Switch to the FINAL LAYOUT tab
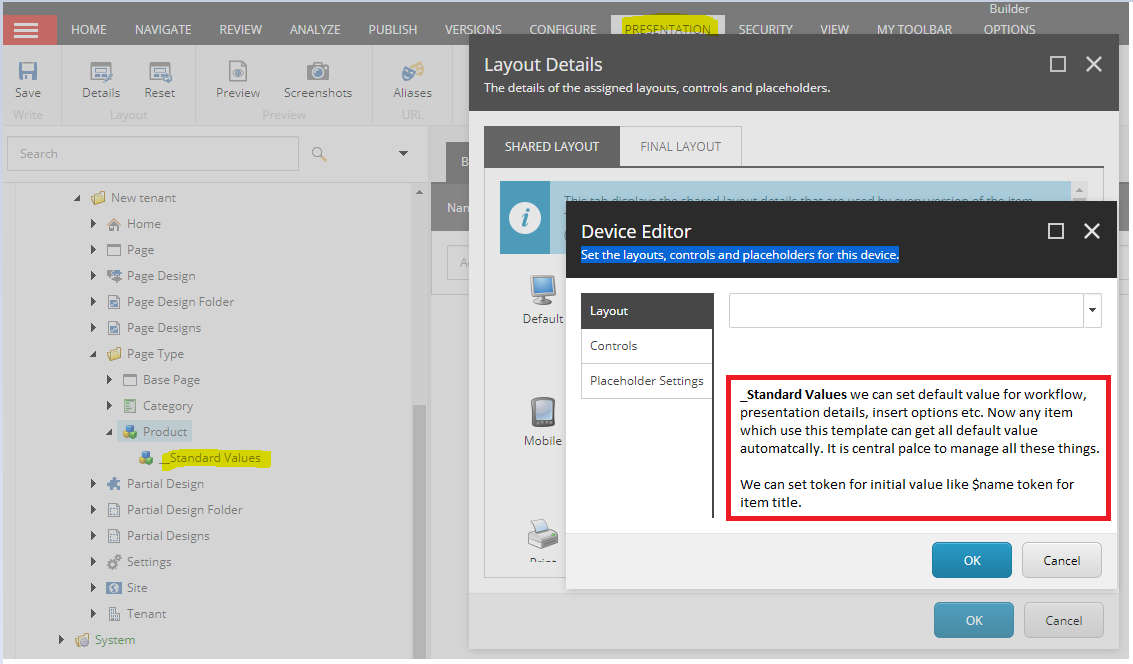This screenshot has height=664, width=1133. [680, 145]
